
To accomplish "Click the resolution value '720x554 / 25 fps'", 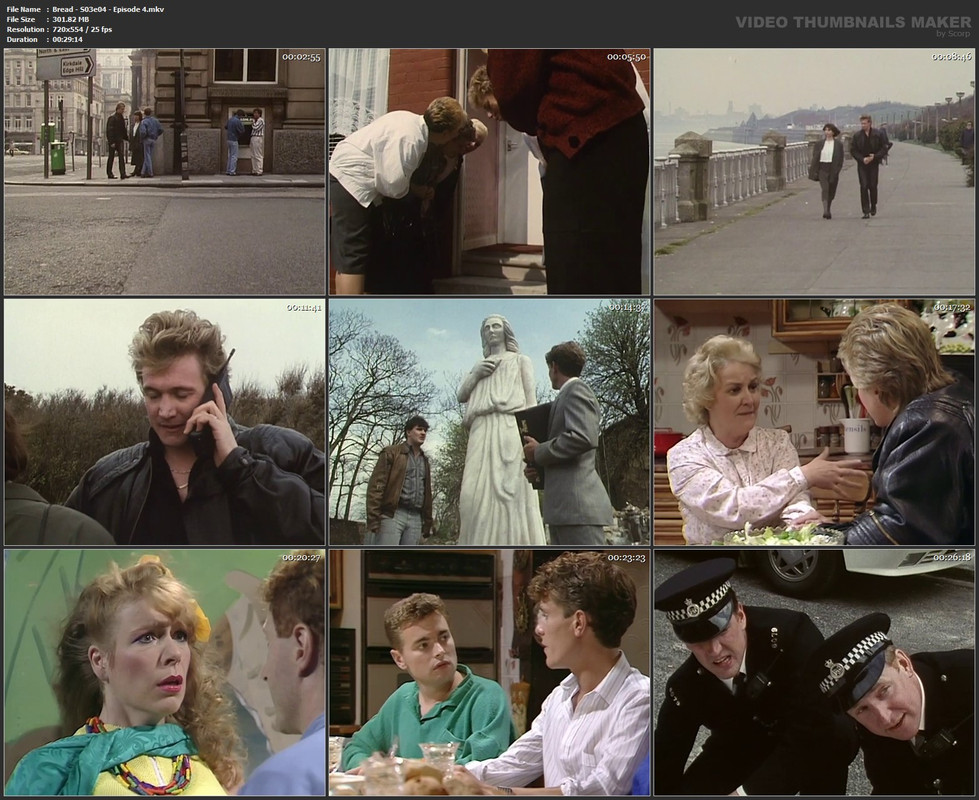I will pos(82,29).
